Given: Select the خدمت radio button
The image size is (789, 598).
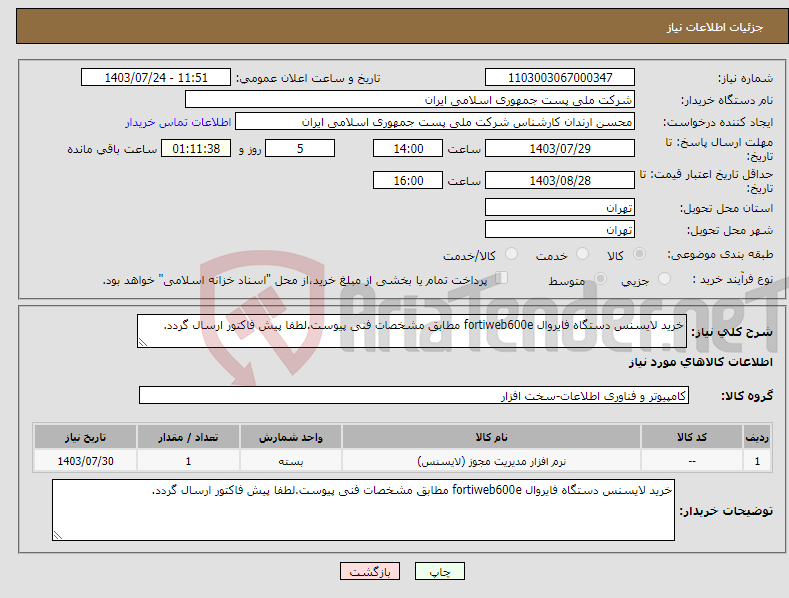Looking at the screenshot, I should [x=582, y=254].
